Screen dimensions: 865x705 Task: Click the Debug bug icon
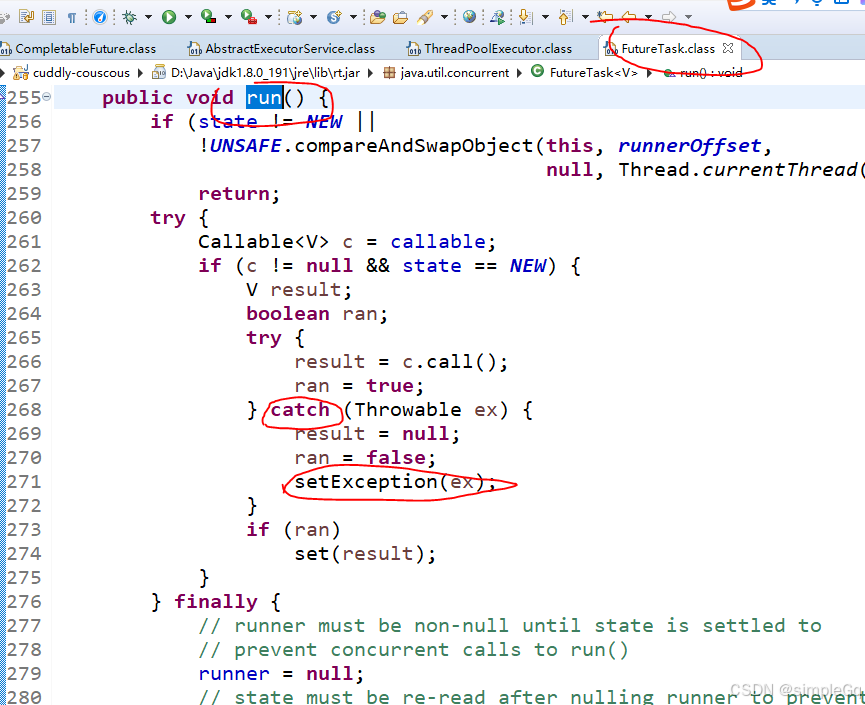[x=130, y=17]
